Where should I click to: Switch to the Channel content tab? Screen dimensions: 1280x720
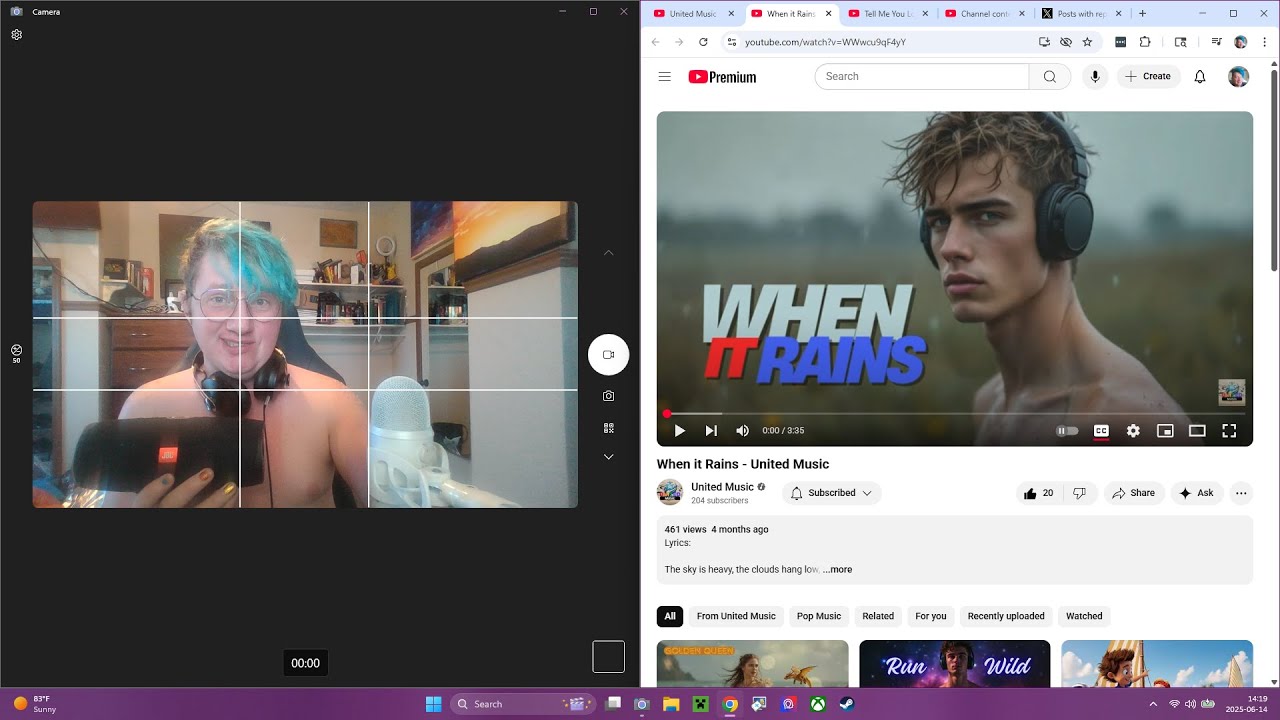click(x=986, y=14)
